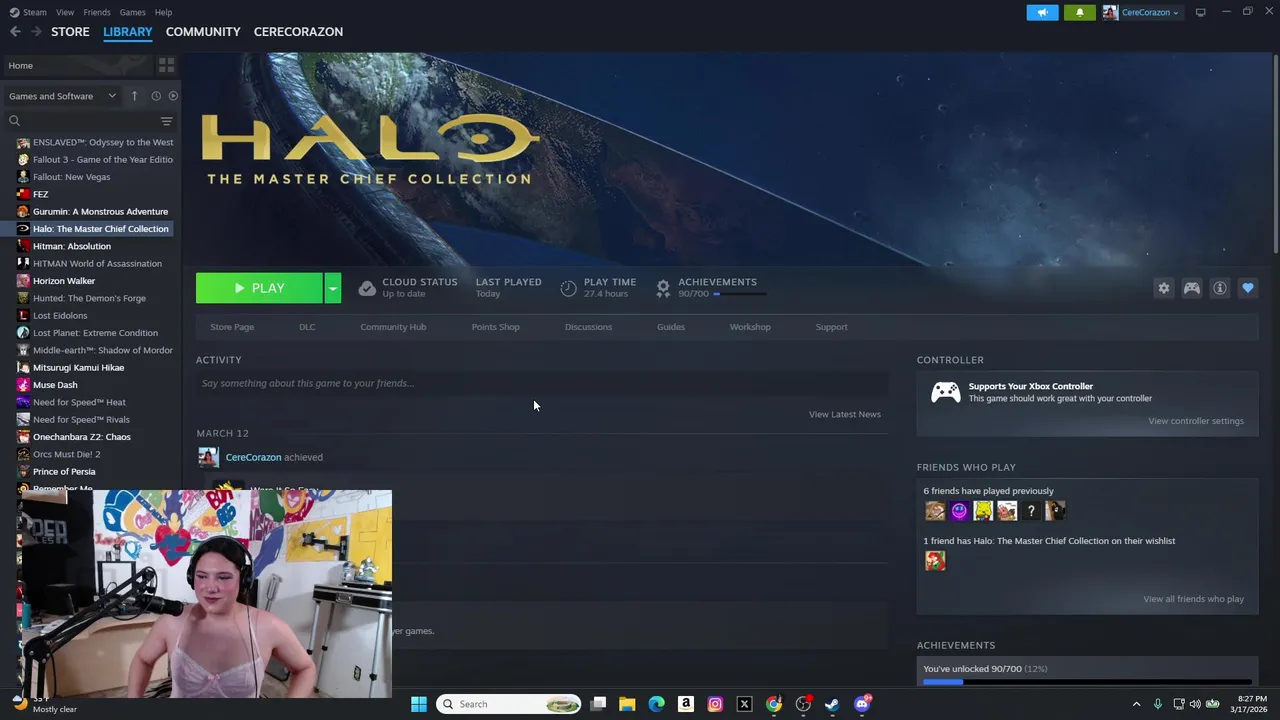Toggle the favorite heart icon

(x=1248, y=288)
